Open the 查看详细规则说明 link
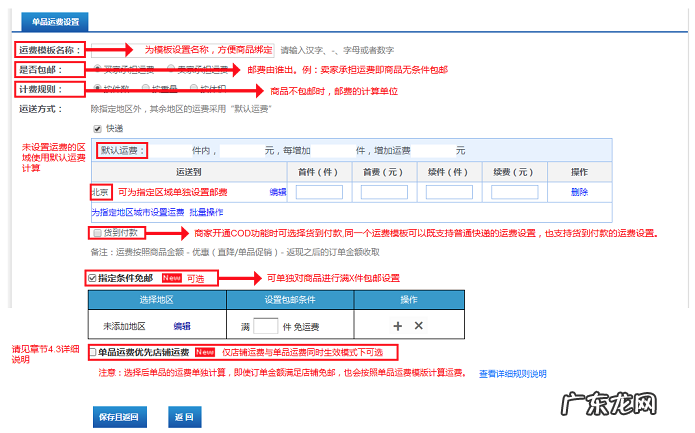Image resolution: width=695 pixels, height=433 pixels. coord(513,374)
